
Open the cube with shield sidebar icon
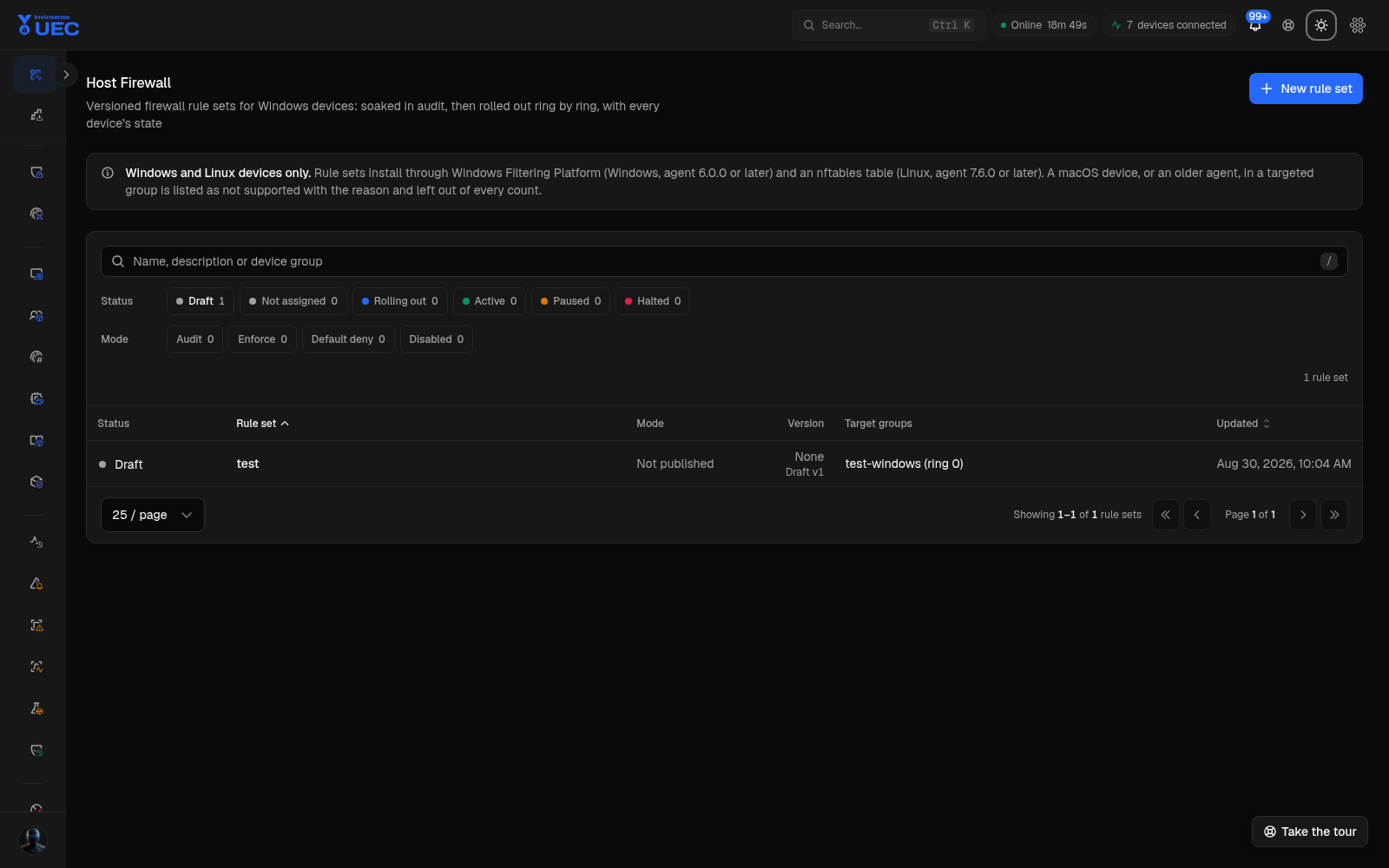[36, 482]
